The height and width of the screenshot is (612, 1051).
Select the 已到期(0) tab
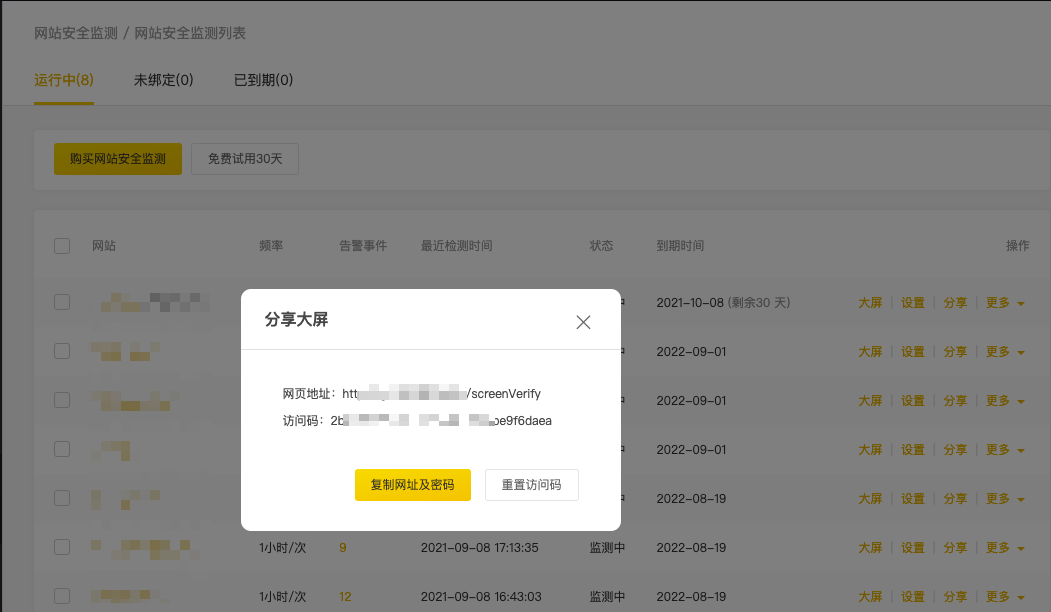pos(263,80)
